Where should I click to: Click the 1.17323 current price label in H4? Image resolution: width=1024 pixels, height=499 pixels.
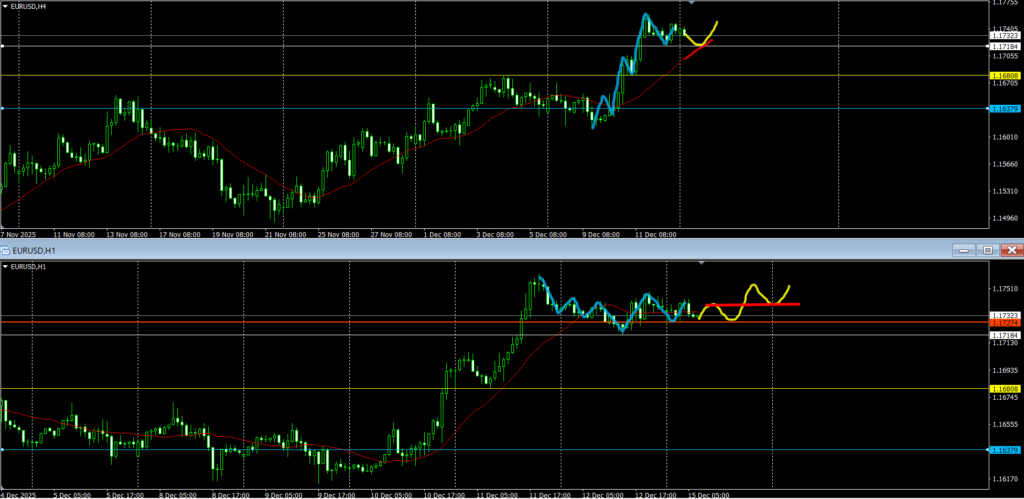[1003, 36]
